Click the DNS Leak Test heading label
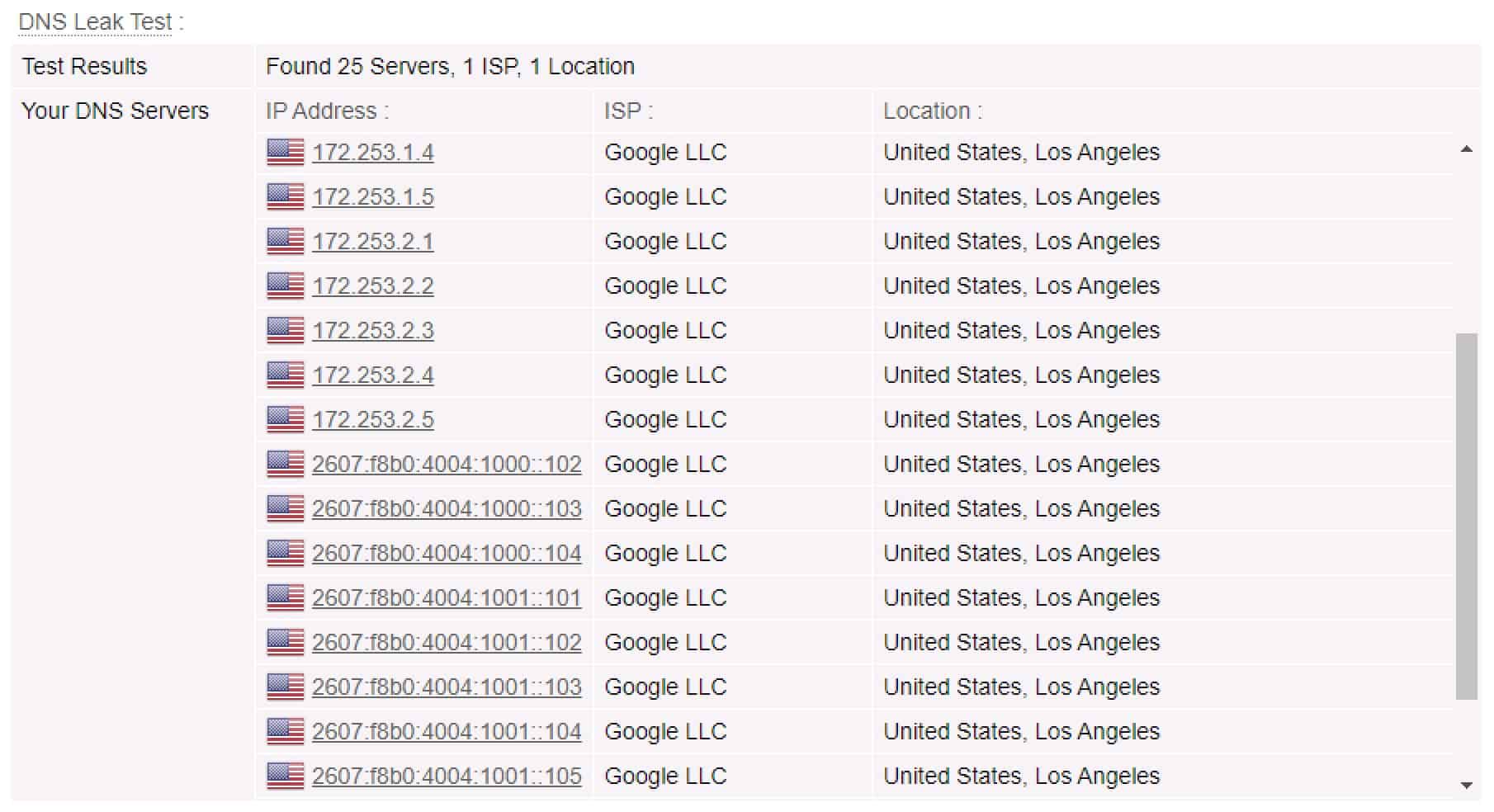 coord(96,21)
